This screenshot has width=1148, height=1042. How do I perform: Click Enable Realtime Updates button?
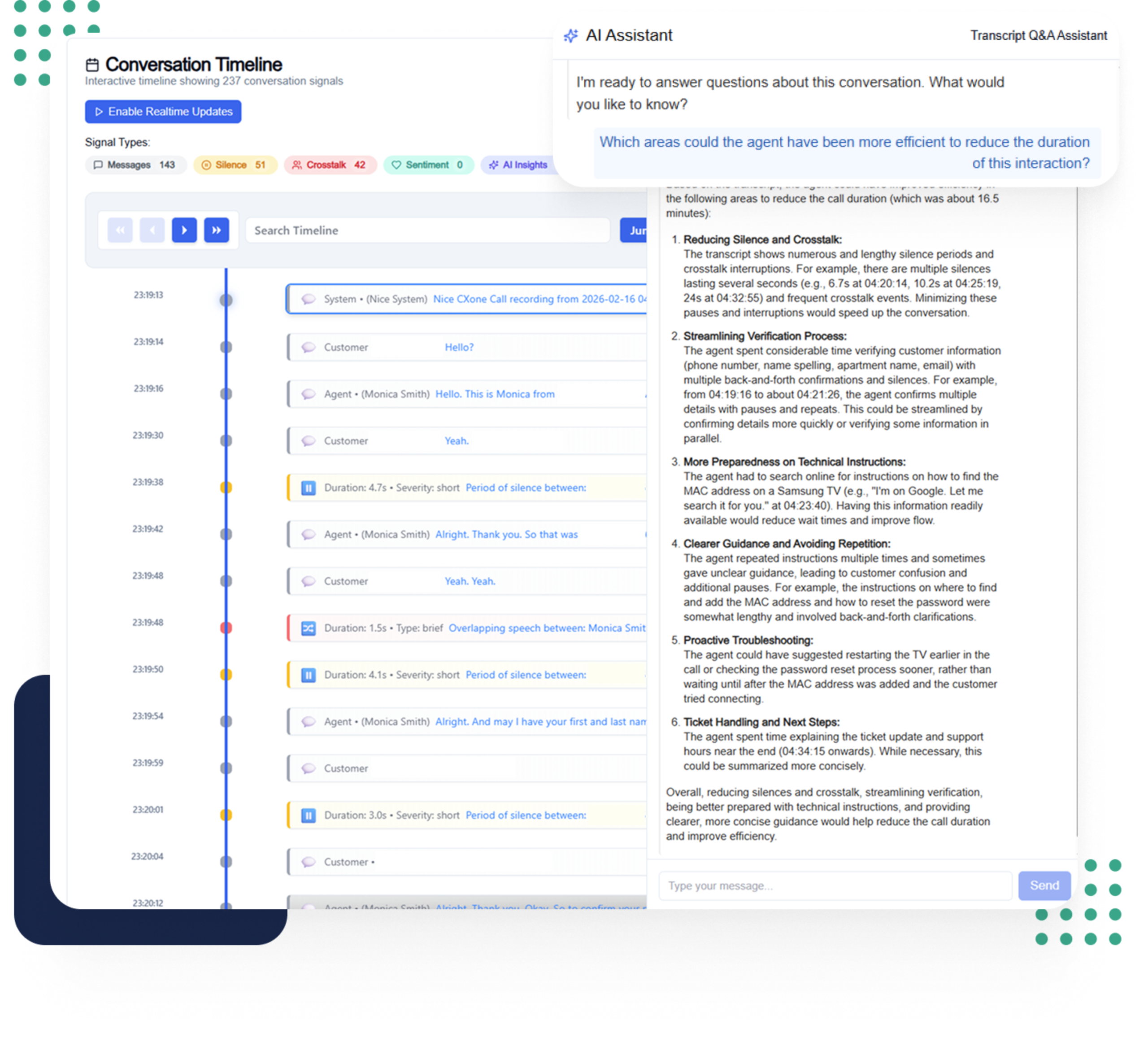click(163, 112)
